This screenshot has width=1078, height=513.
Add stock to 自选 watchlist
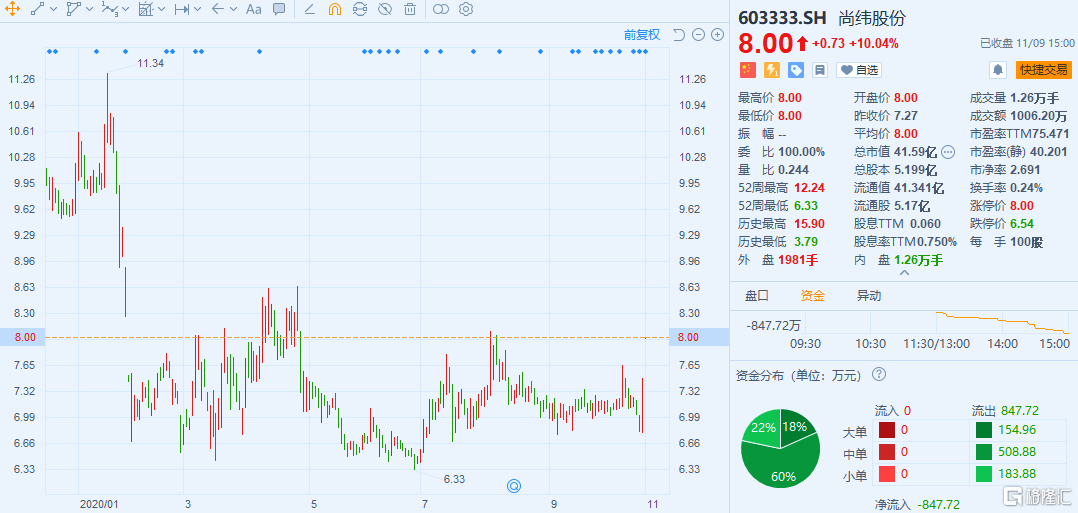coord(859,69)
